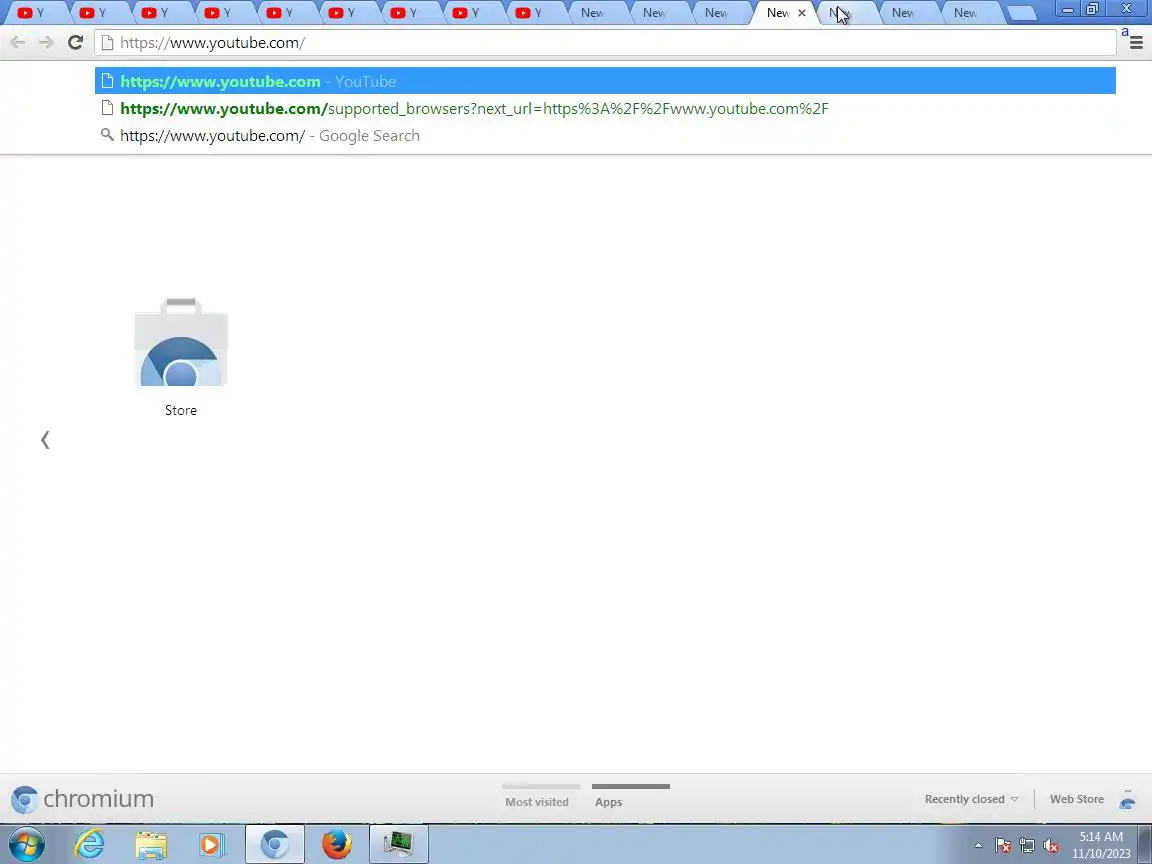Open the clock showing 5:14 AM
The height and width of the screenshot is (864, 1152).
[1101, 845]
